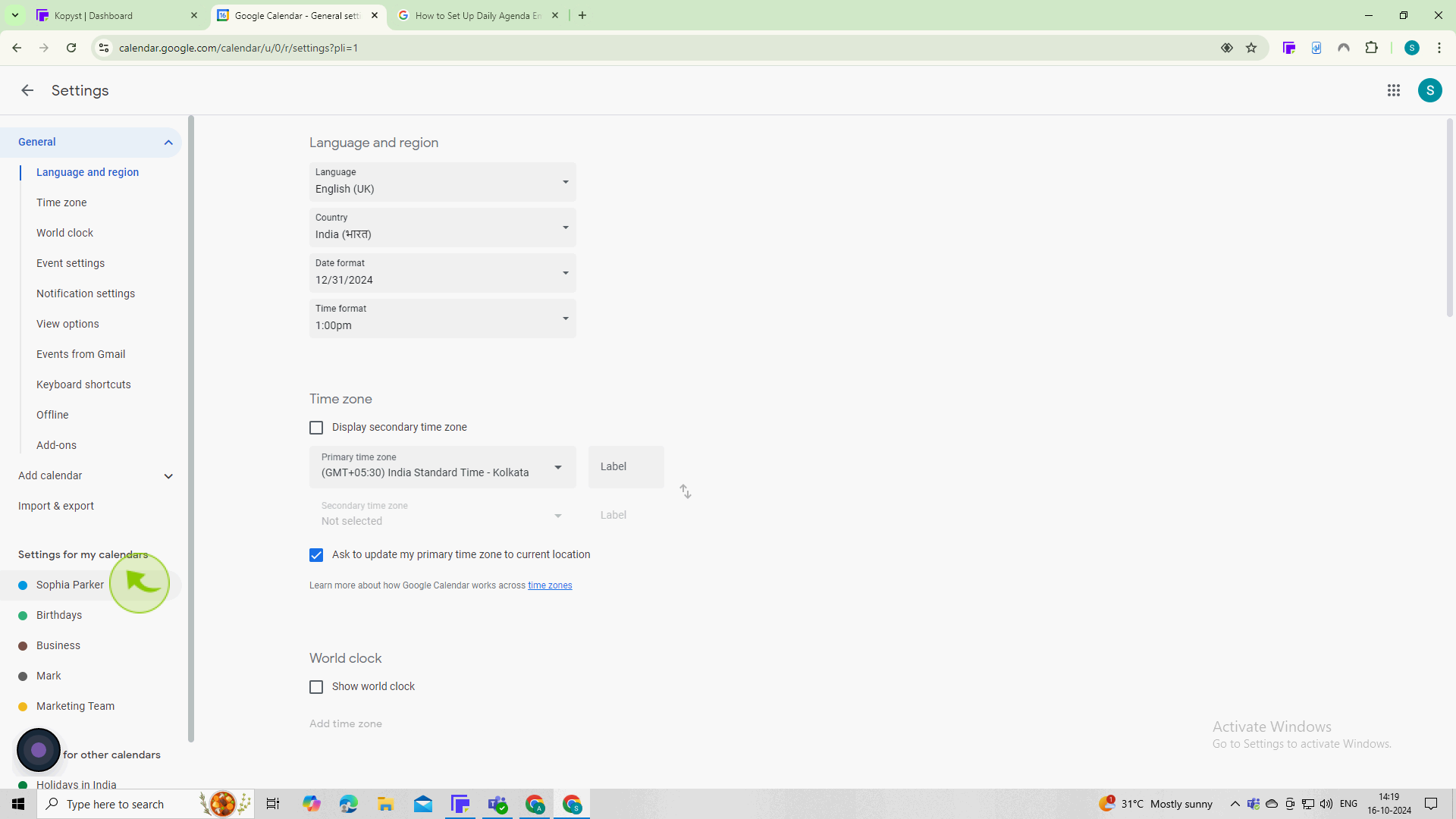Open new browser tab
Viewport: 1456px width, 819px height.
click(582, 15)
